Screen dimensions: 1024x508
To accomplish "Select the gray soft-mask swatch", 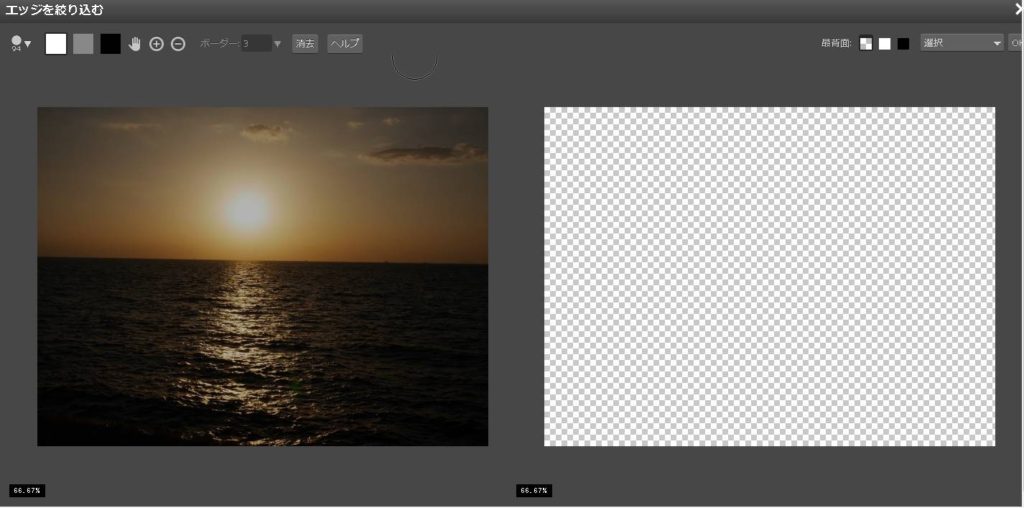I will (x=83, y=44).
